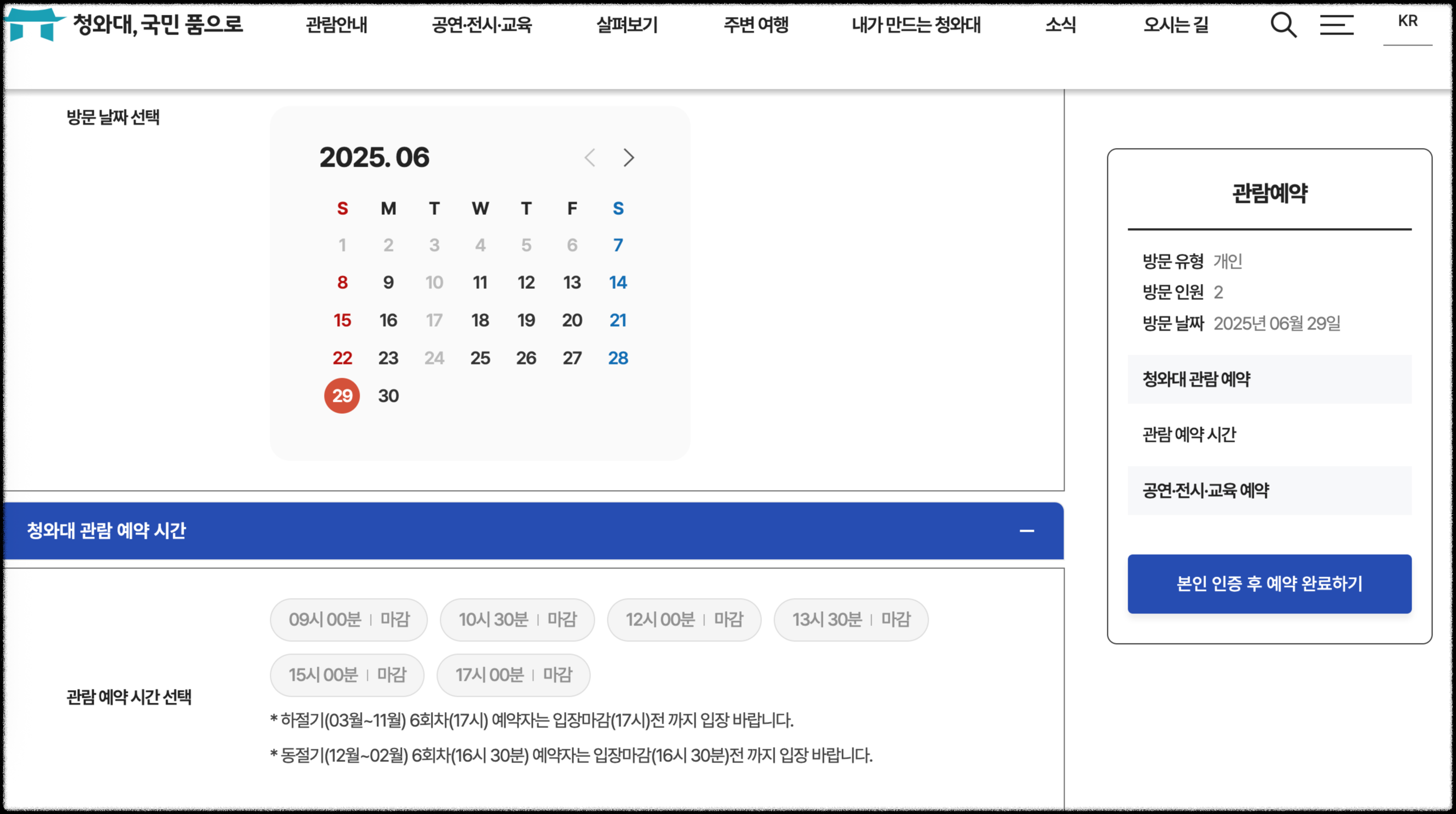Open the 내가 만드는 청와대 menu
This screenshot has height=814, width=1456.
(x=915, y=25)
